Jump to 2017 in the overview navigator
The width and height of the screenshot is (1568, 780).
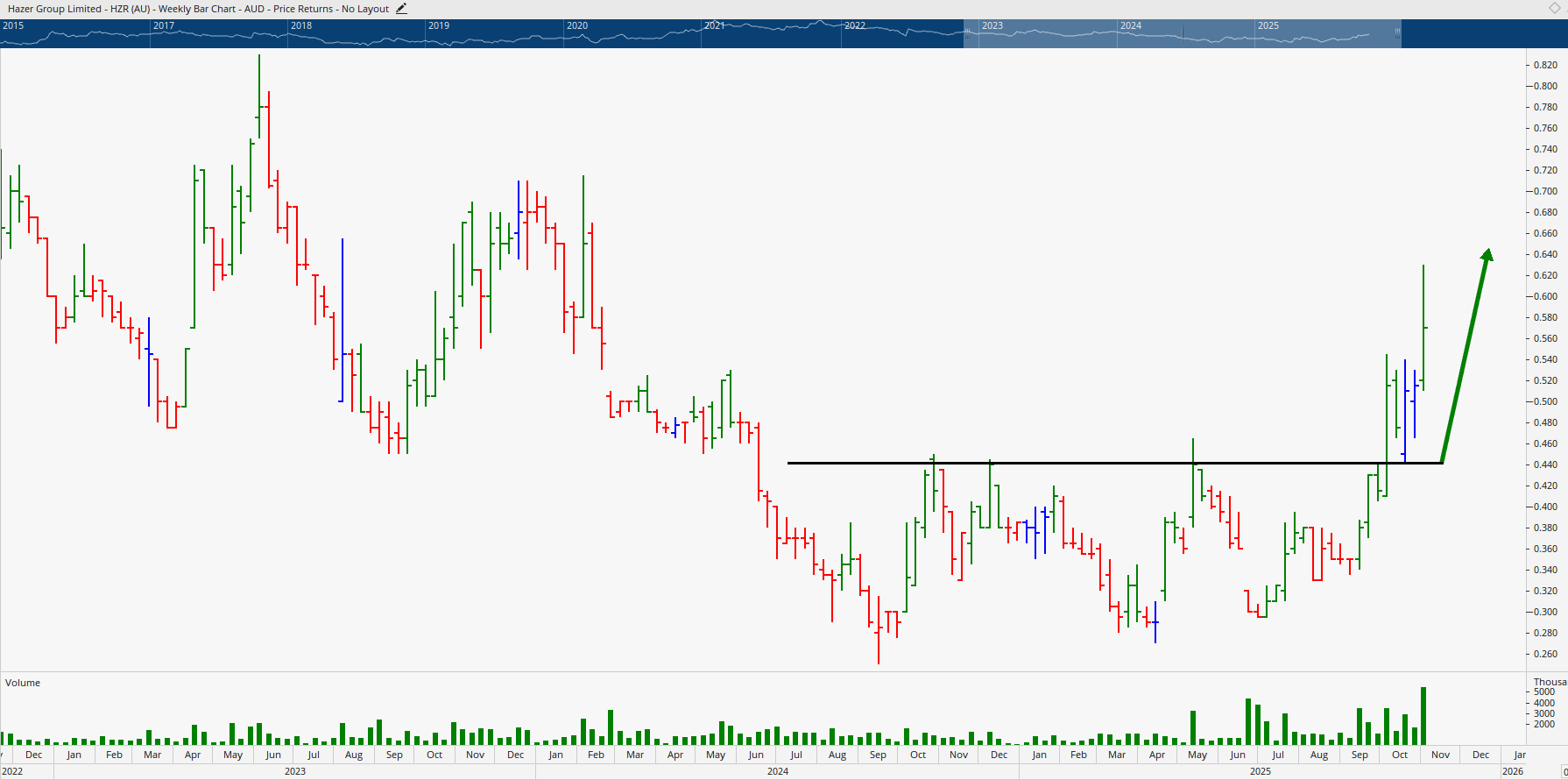pyautogui.click(x=164, y=25)
